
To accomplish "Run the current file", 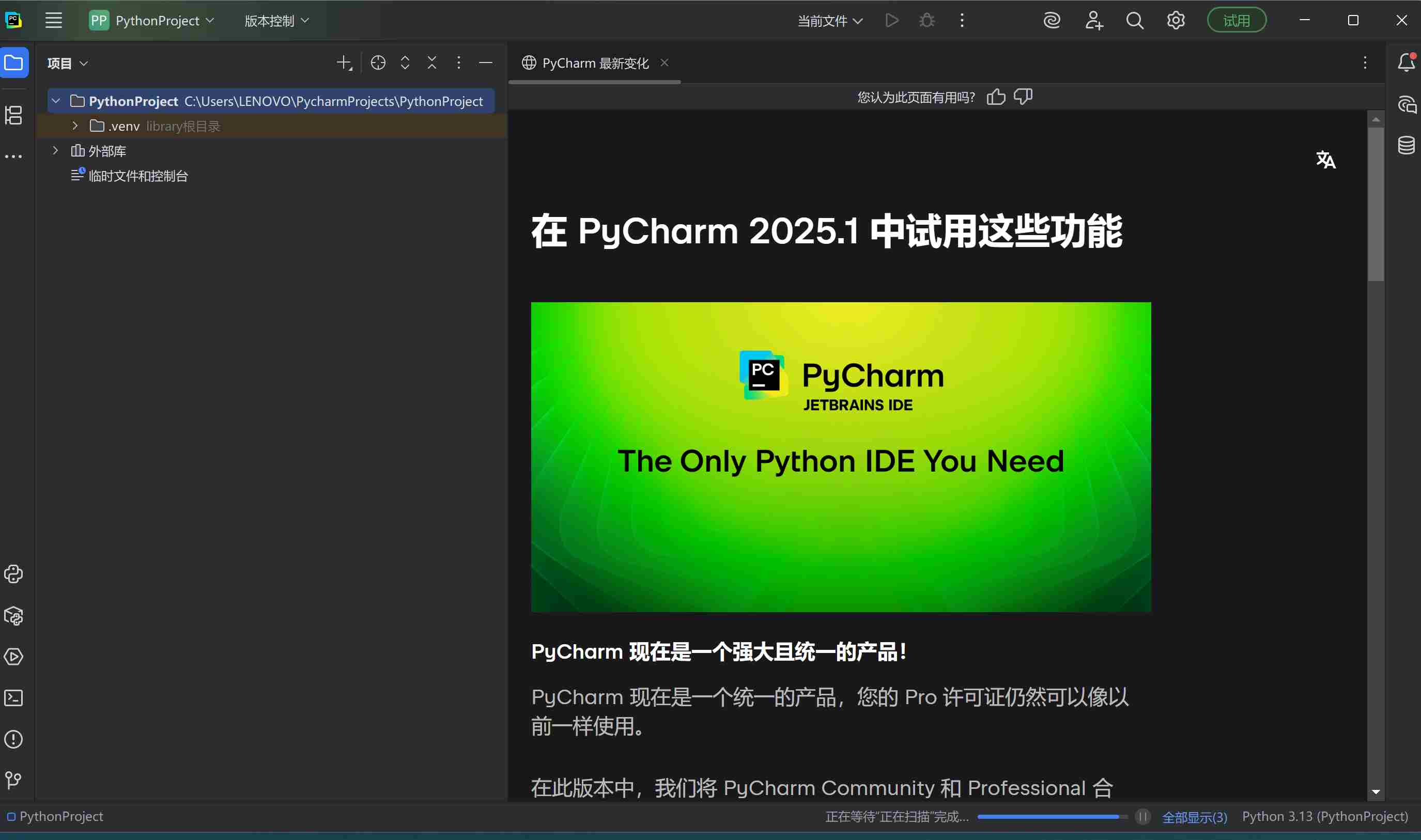I will pos(892,20).
